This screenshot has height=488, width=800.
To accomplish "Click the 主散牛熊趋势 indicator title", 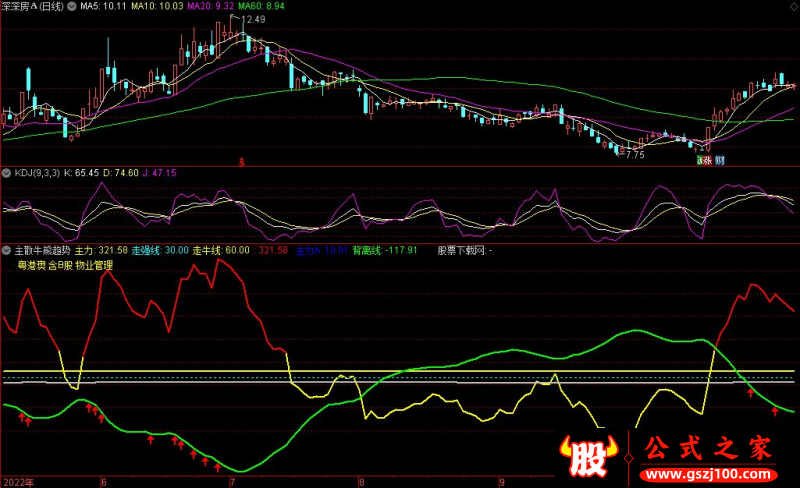I will tap(43, 249).
